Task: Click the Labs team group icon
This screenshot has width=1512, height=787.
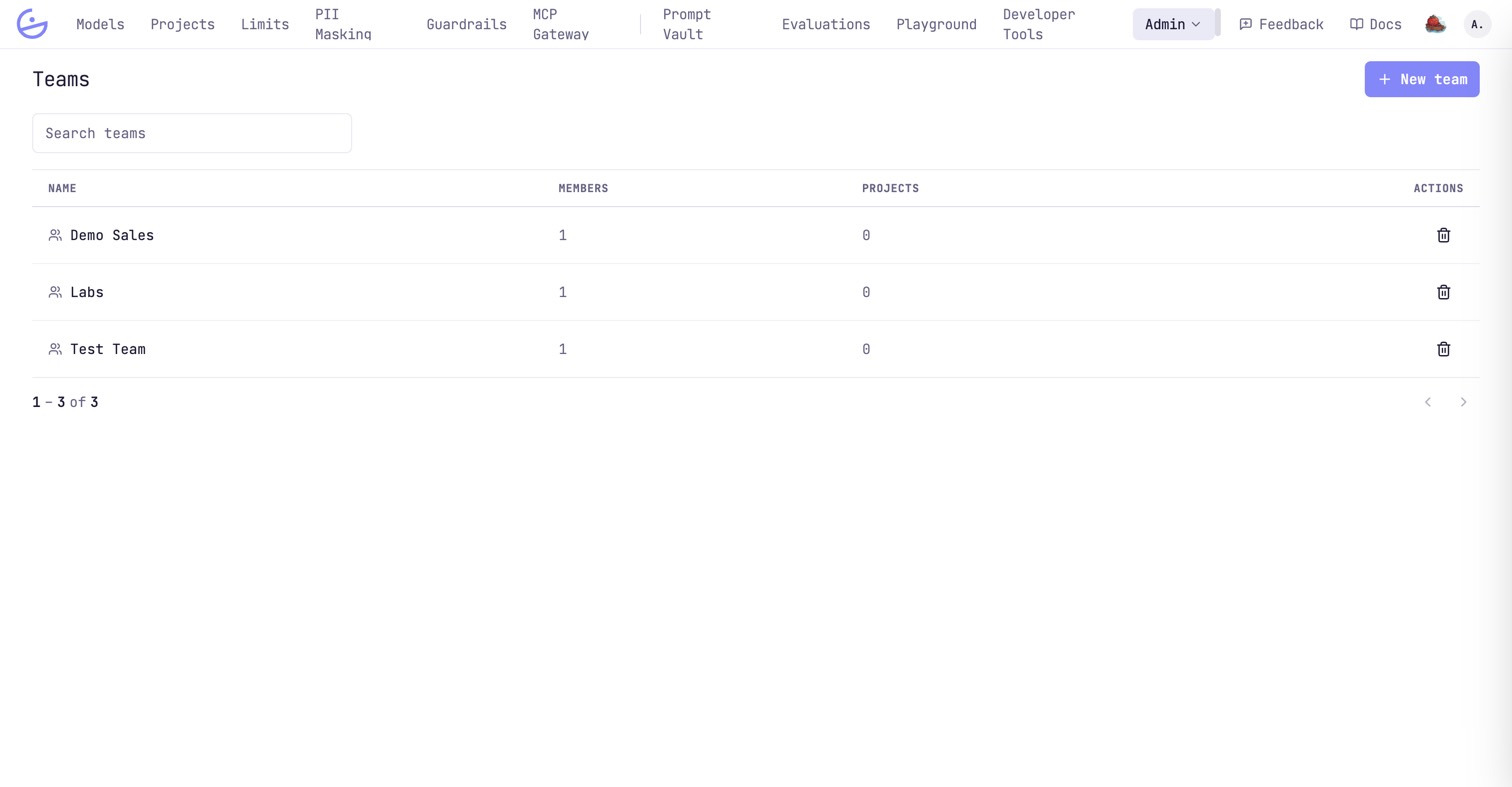Action: (x=55, y=292)
